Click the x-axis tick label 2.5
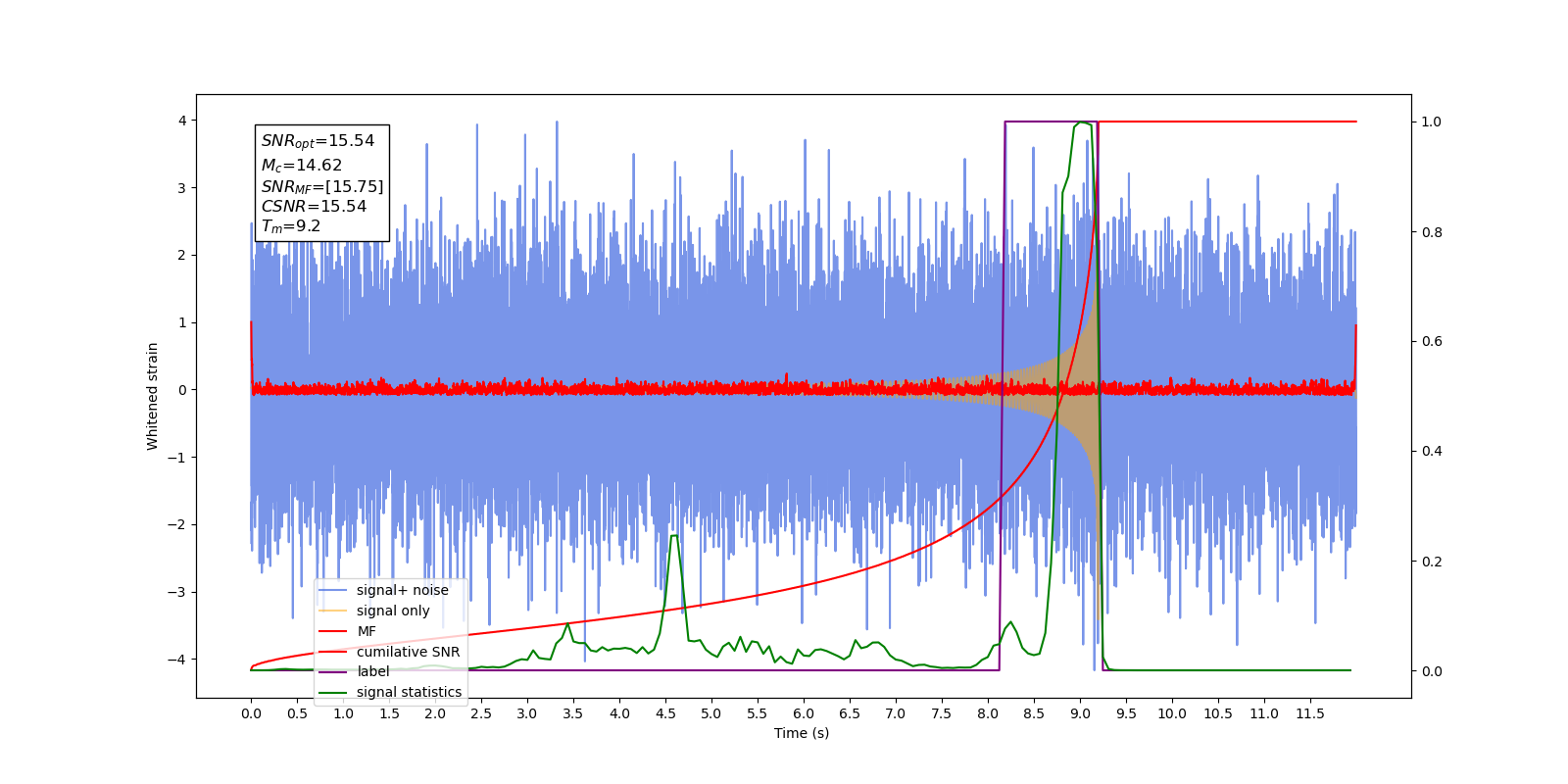Screen dimensions: 1568x784 [x=481, y=713]
